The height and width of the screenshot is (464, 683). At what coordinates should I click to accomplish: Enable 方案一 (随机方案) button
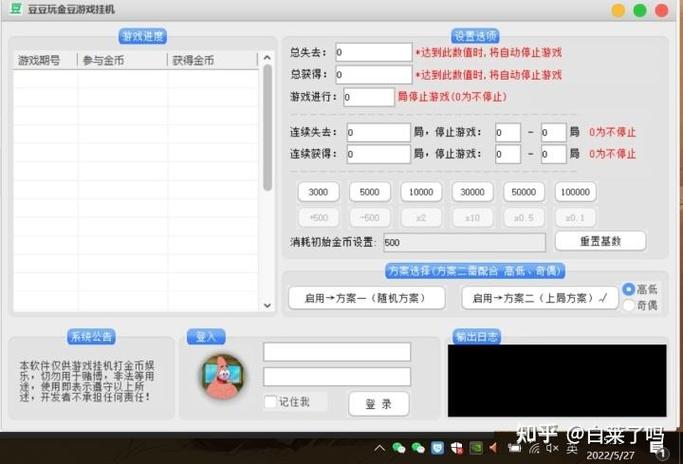pos(367,298)
